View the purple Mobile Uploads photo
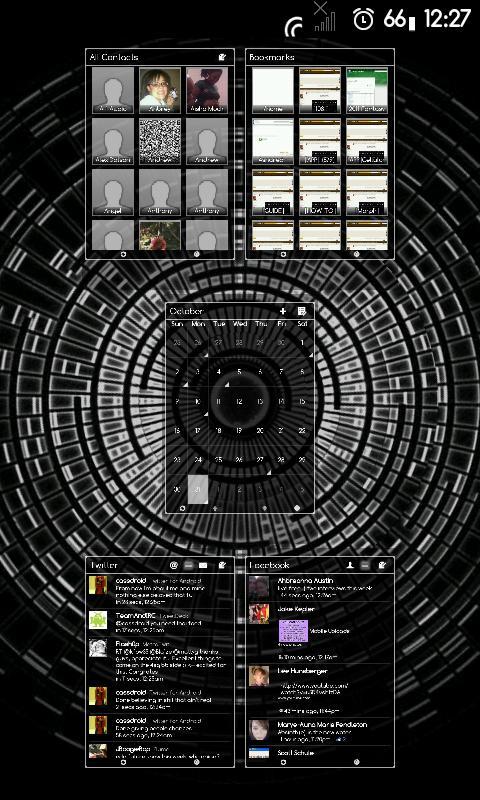The height and width of the screenshot is (800, 480). click(293, 631)
